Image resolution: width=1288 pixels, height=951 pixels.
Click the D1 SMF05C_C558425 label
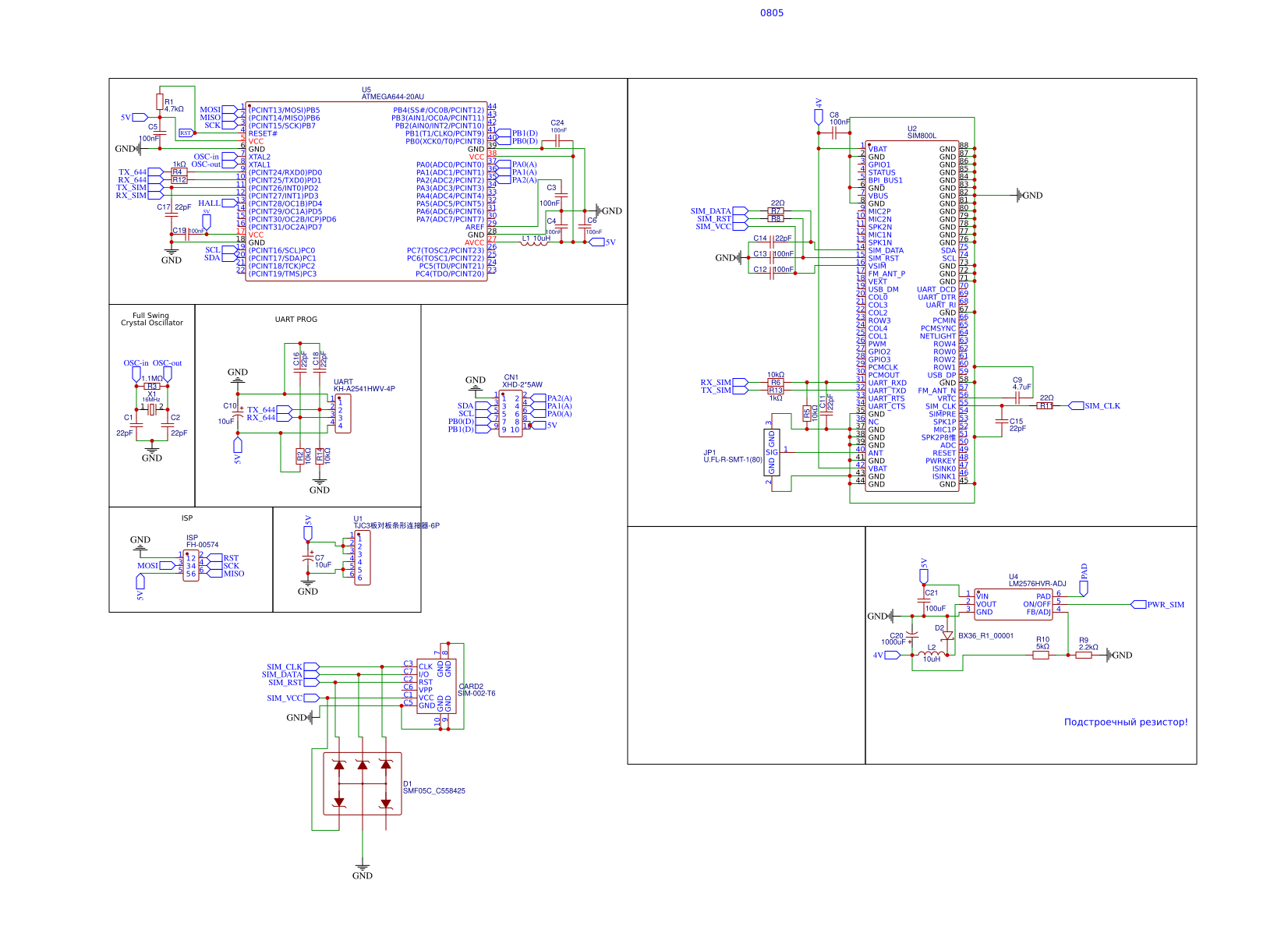tap(434, 787)
